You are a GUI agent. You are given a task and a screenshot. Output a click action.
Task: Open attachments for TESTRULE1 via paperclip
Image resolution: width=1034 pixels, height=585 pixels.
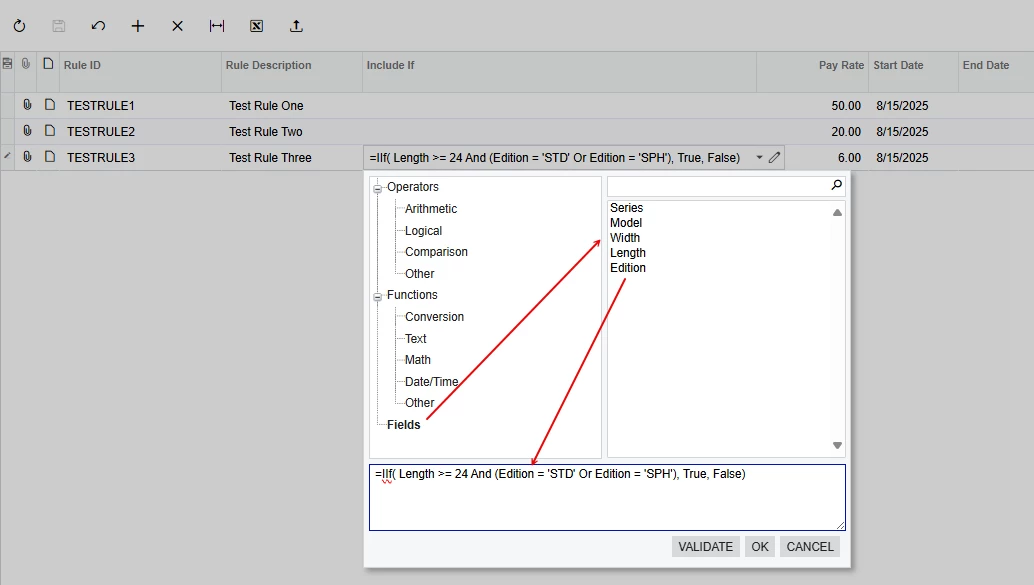click(26, 105)
